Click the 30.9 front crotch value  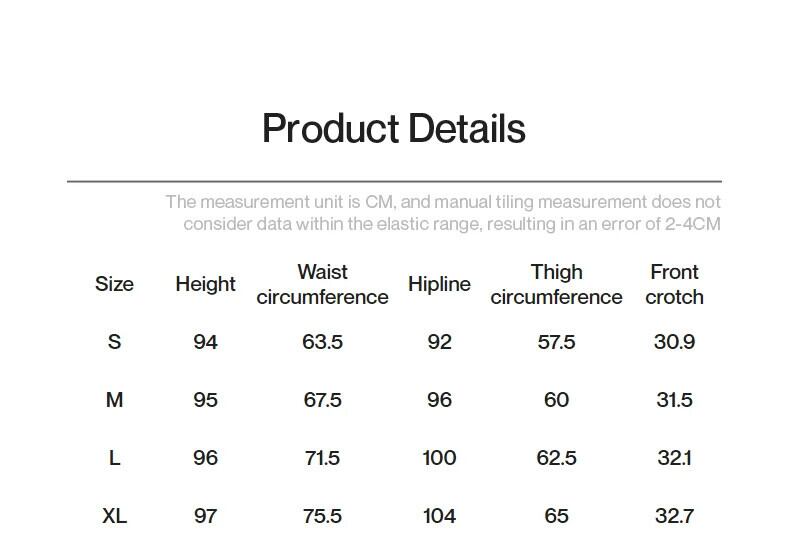pyautogui.click(x=674, y=342)
